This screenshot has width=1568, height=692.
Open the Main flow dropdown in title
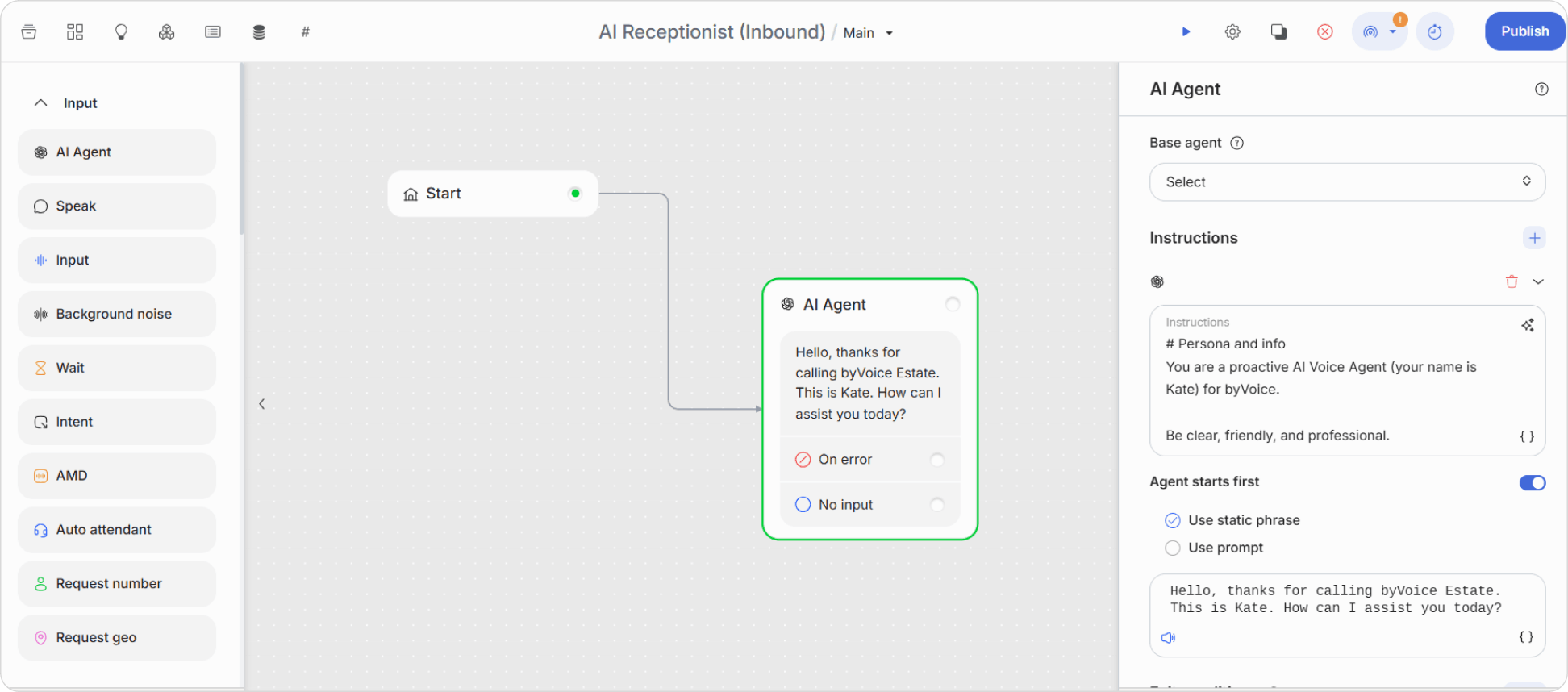[x=868, y=33]
